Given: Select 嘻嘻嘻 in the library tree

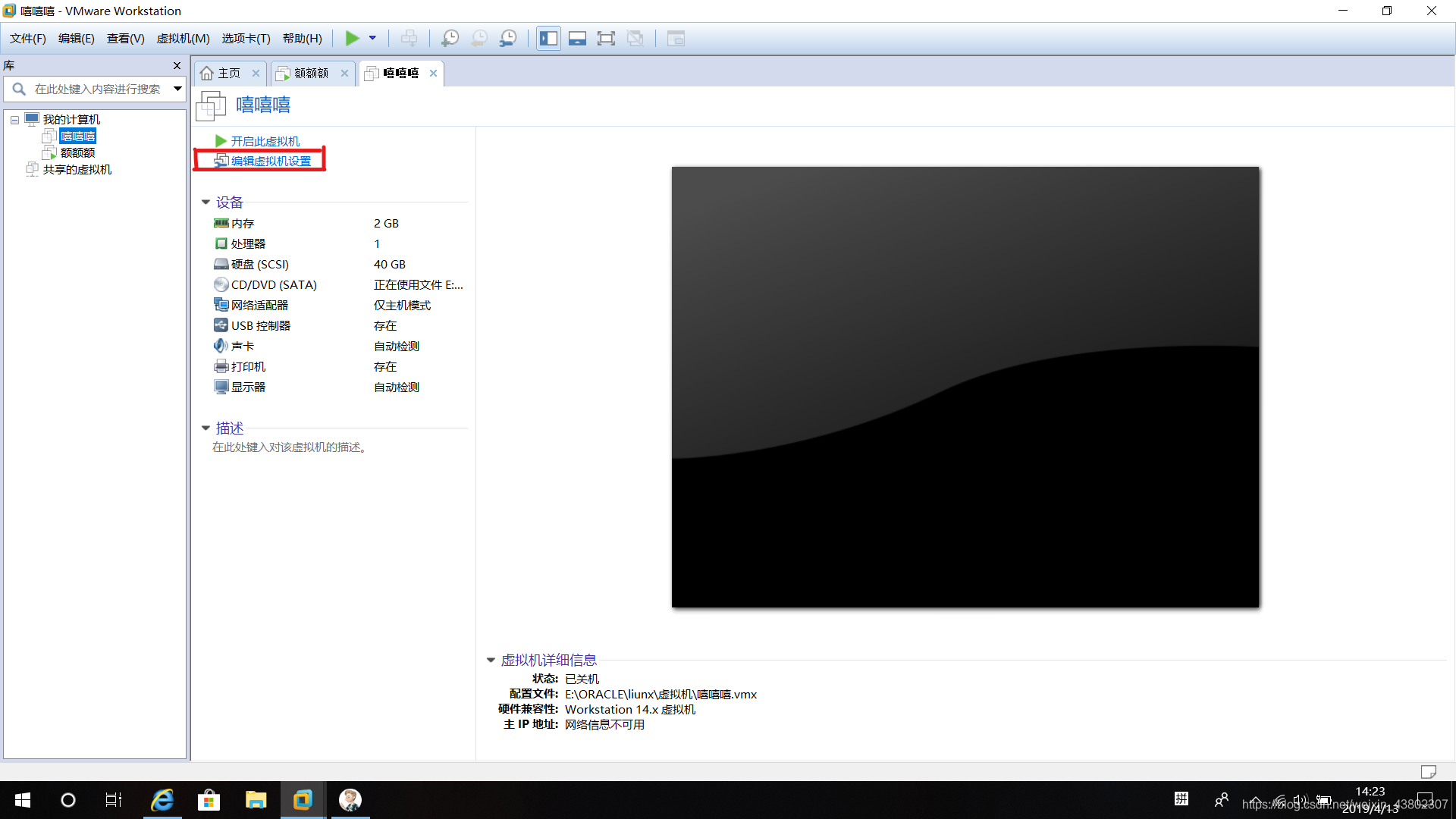Looking at the screenshot, I should pyautogui.click(x=78, y=136).
